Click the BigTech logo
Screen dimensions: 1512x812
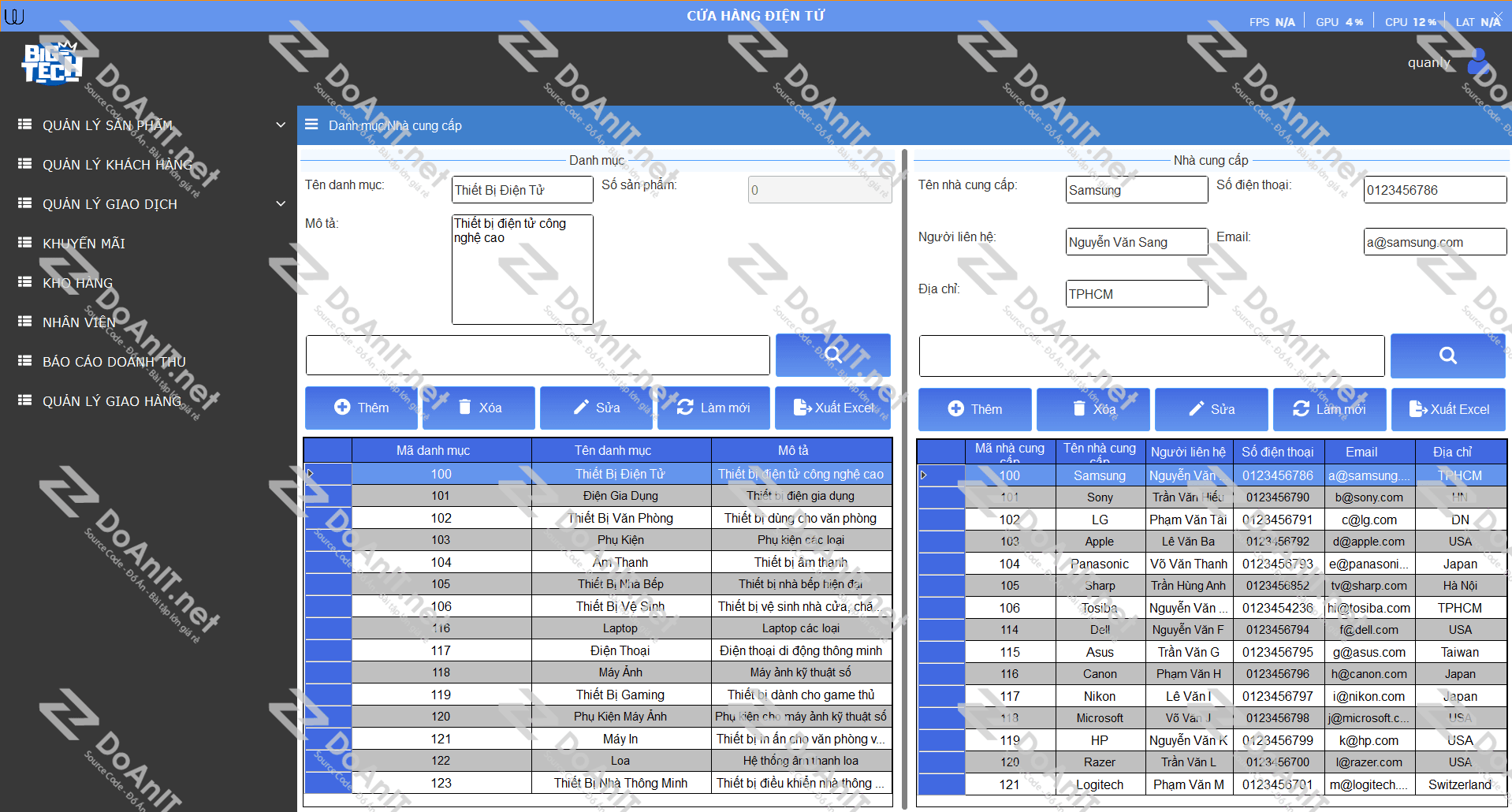pyautogui.click(x=51, y=63)
